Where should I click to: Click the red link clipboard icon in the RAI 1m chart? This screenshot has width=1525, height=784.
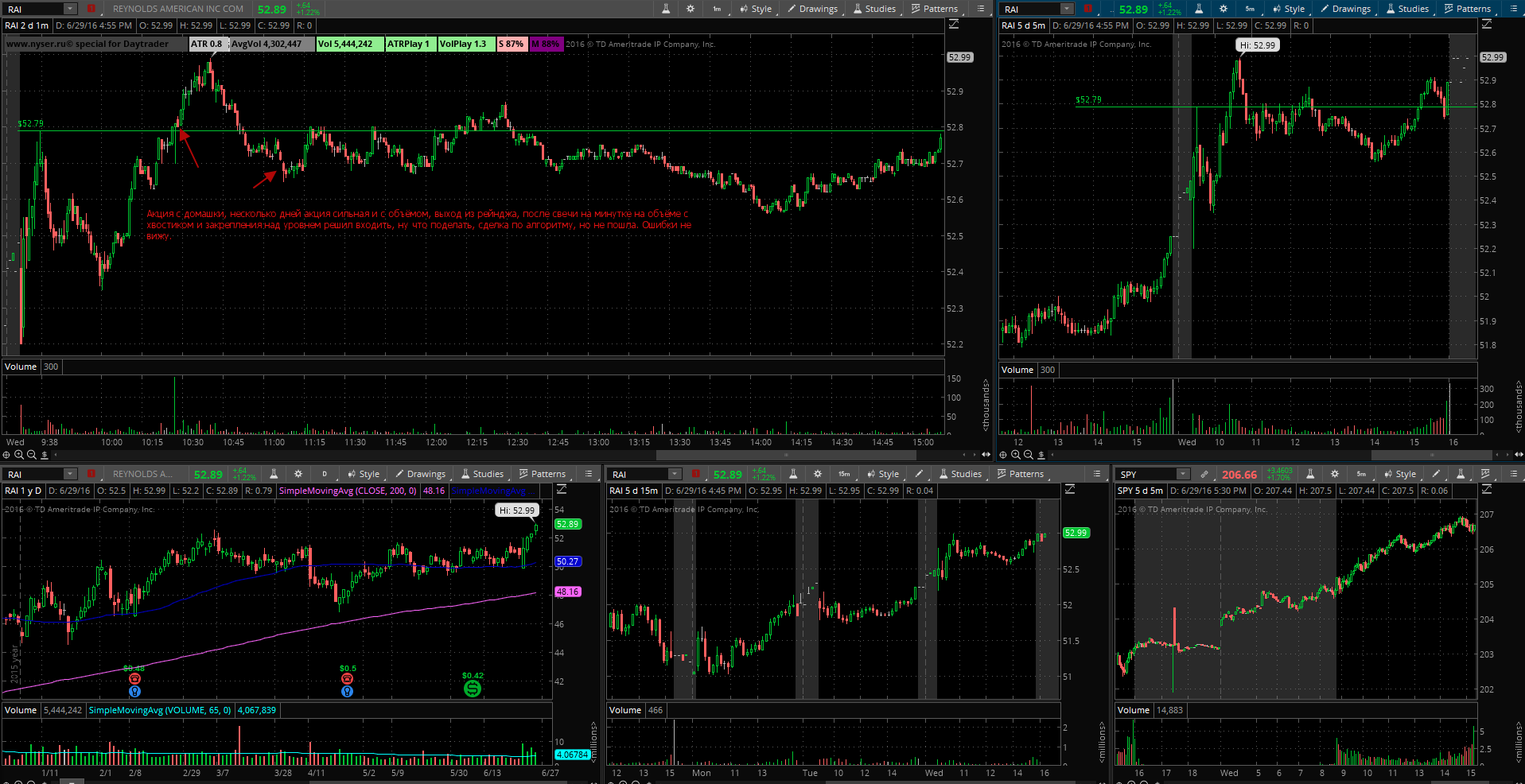coord(91,9)
